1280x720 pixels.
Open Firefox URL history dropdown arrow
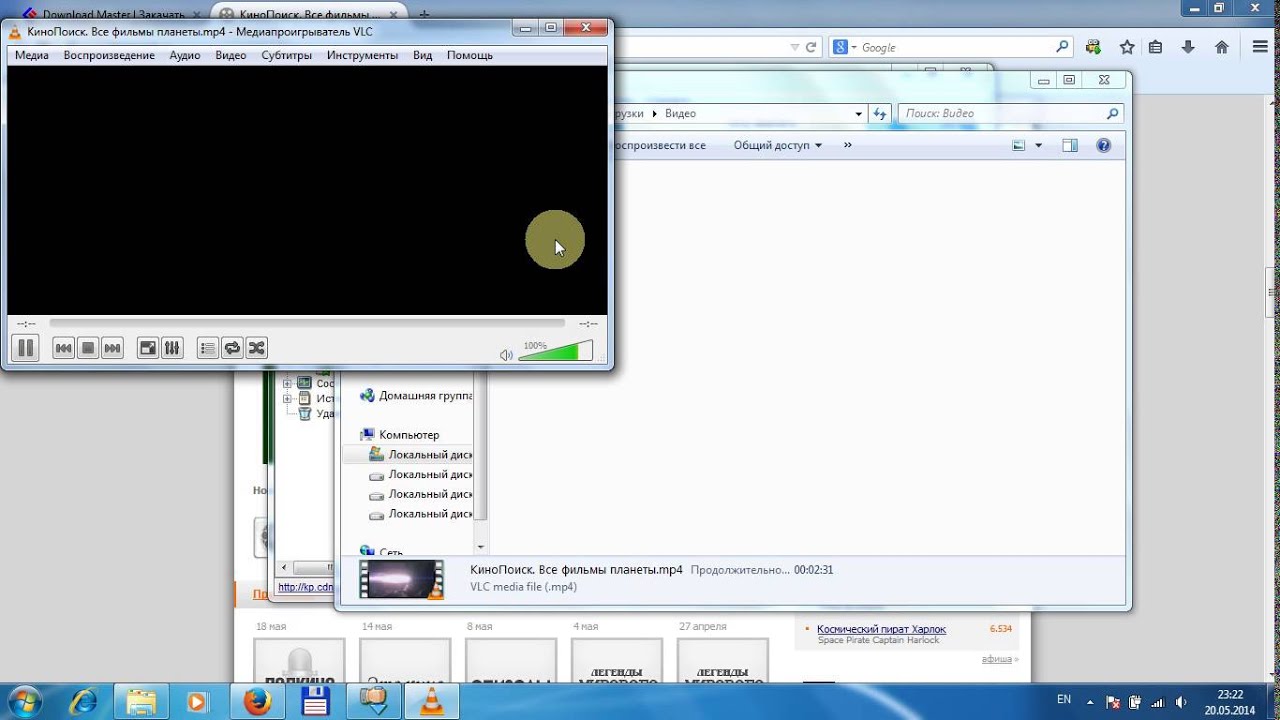point(794,47)
